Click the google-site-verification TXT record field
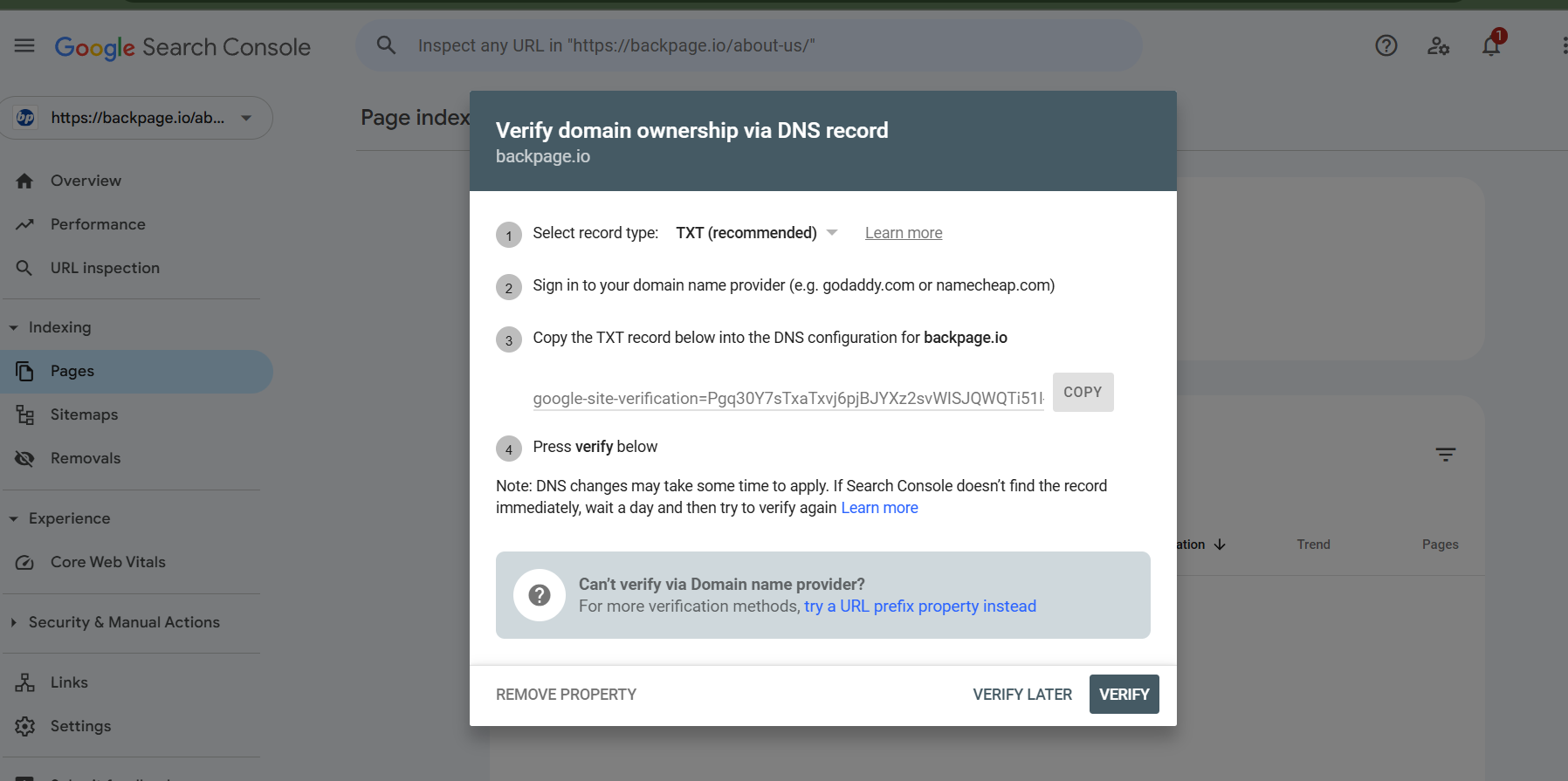 click(x=788, y=398)
